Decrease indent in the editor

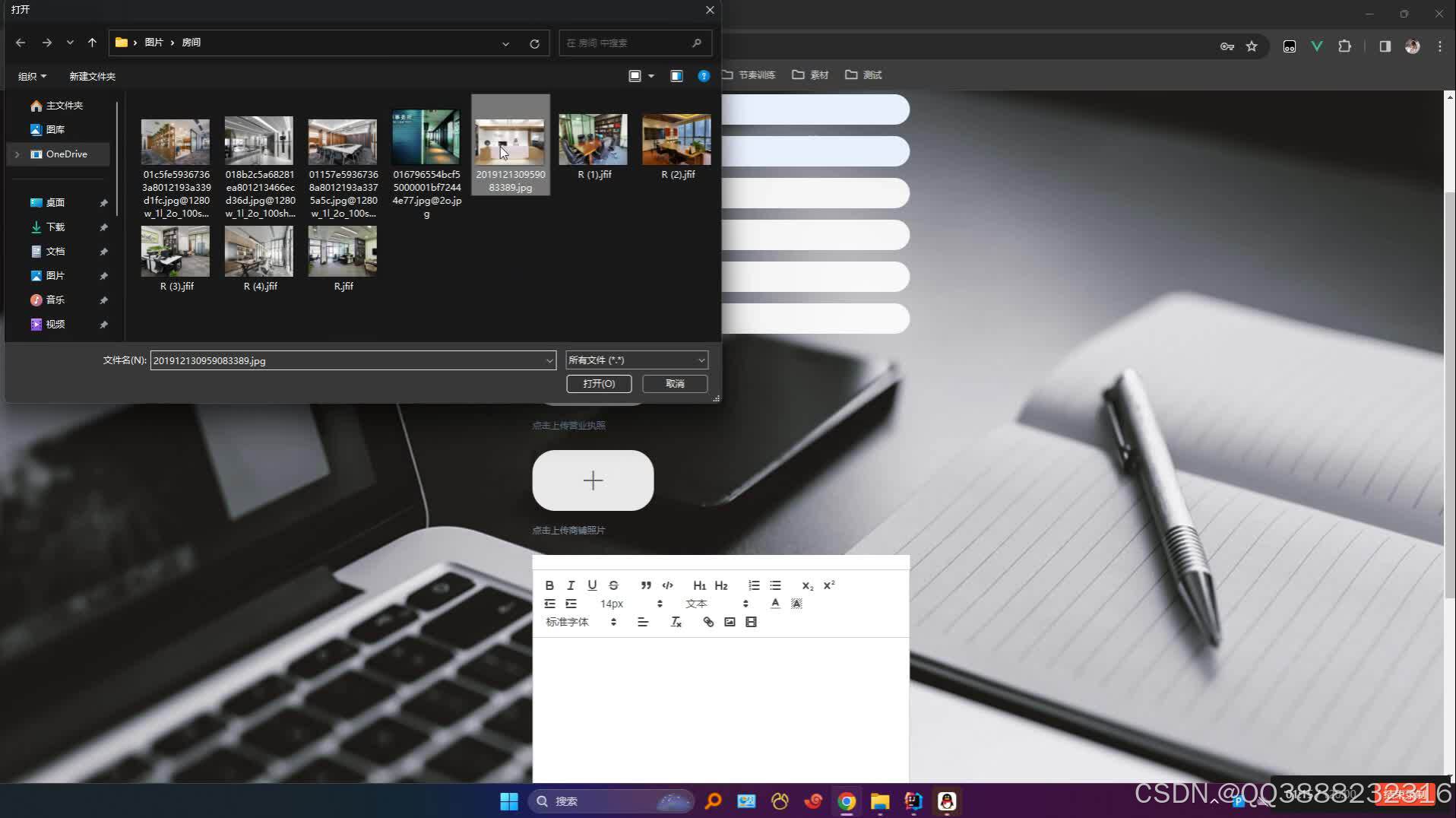[549, 604]
